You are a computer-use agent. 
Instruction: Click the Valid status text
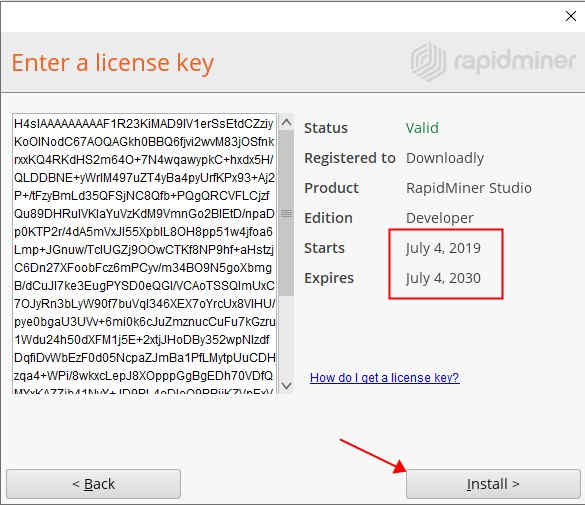tap(422, 128)
